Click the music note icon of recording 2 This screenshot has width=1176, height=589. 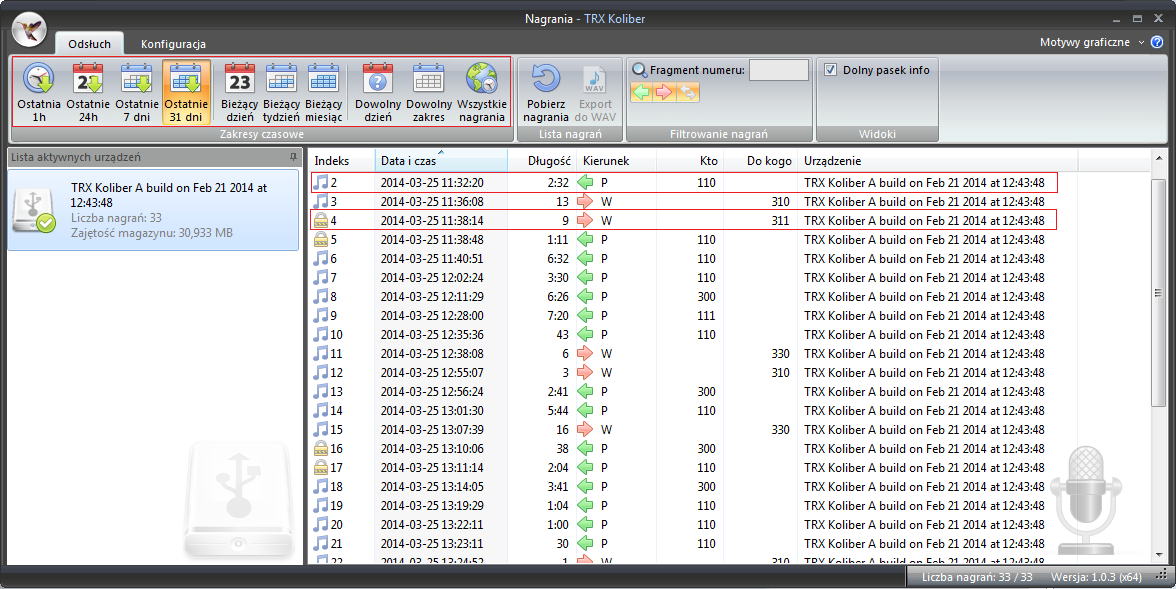click(x=320, y=182)
